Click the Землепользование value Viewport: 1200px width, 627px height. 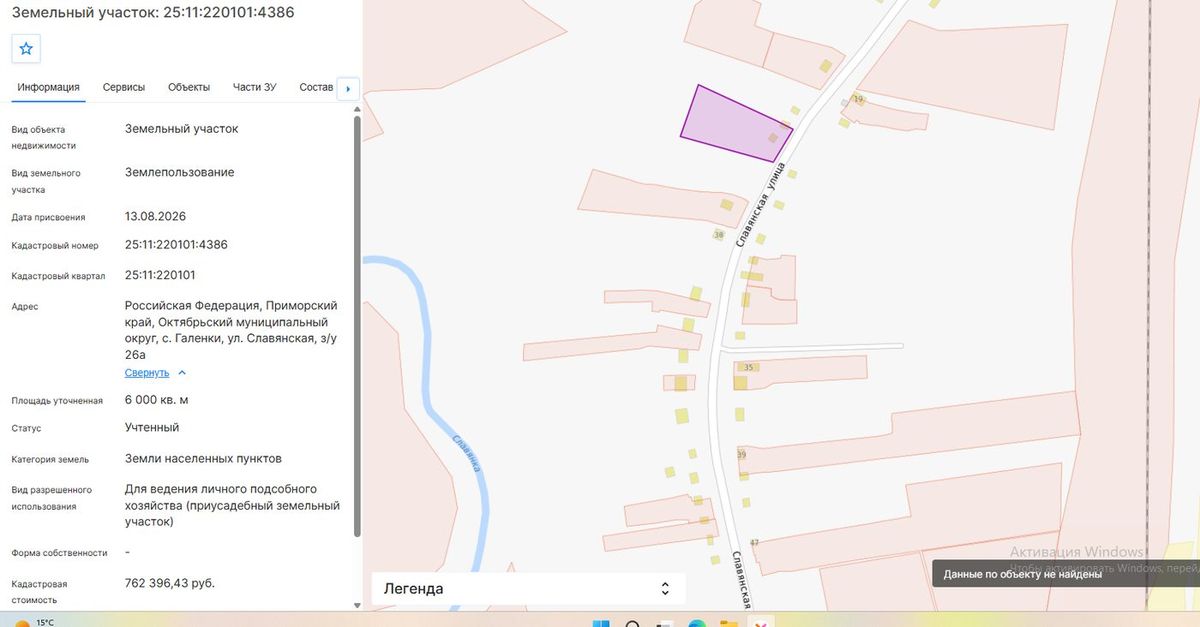(x=180, y=172)
